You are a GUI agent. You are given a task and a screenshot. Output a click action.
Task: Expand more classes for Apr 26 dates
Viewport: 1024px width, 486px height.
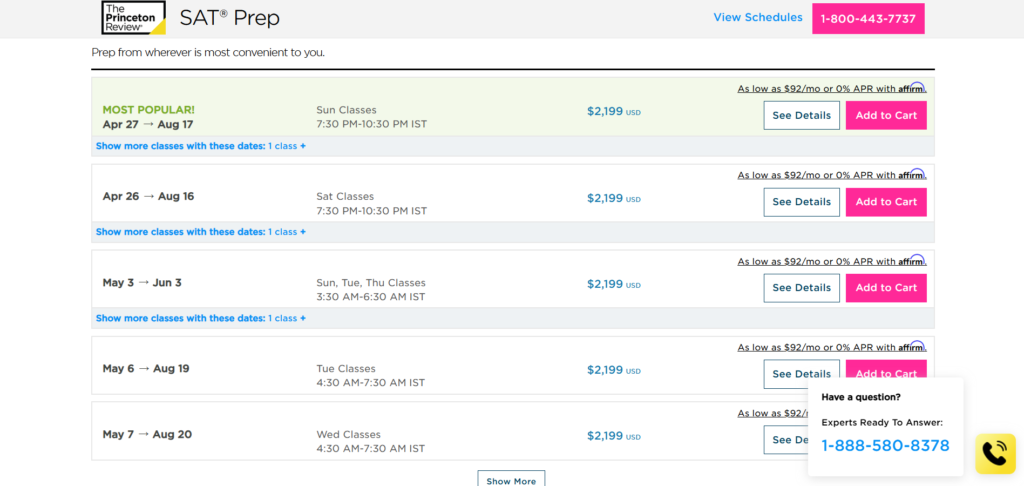click(200, 232)
